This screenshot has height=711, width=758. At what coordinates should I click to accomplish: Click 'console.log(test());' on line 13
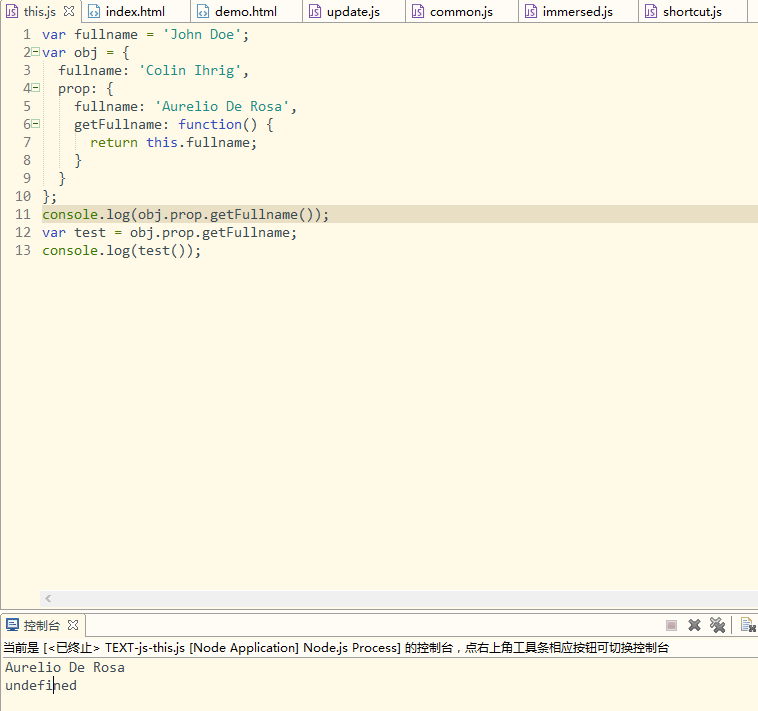coord(121,250)
